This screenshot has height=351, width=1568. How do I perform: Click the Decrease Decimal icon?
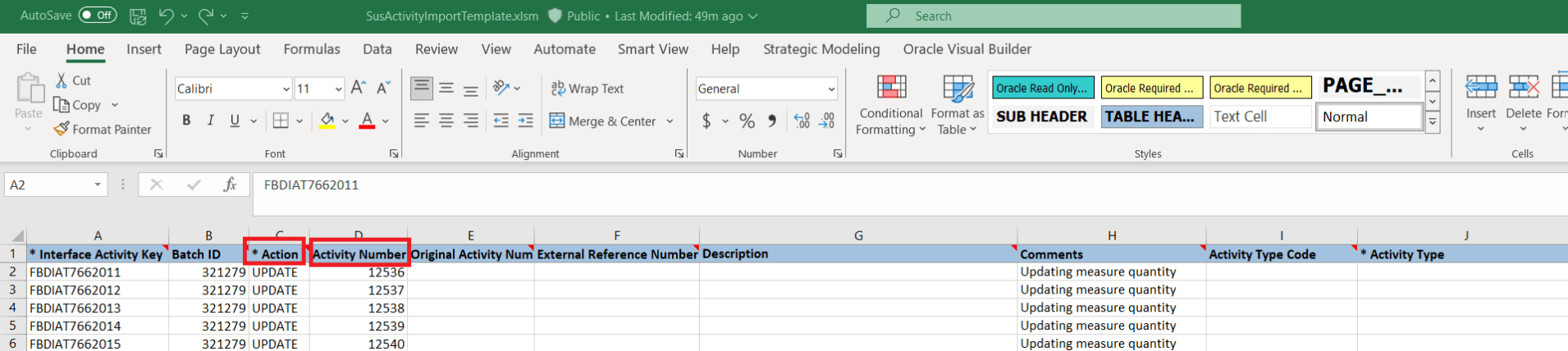point(827,121)
